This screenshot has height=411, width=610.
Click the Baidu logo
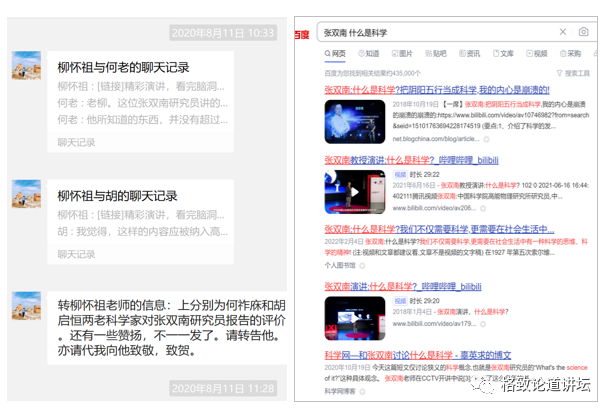point(302,35)
